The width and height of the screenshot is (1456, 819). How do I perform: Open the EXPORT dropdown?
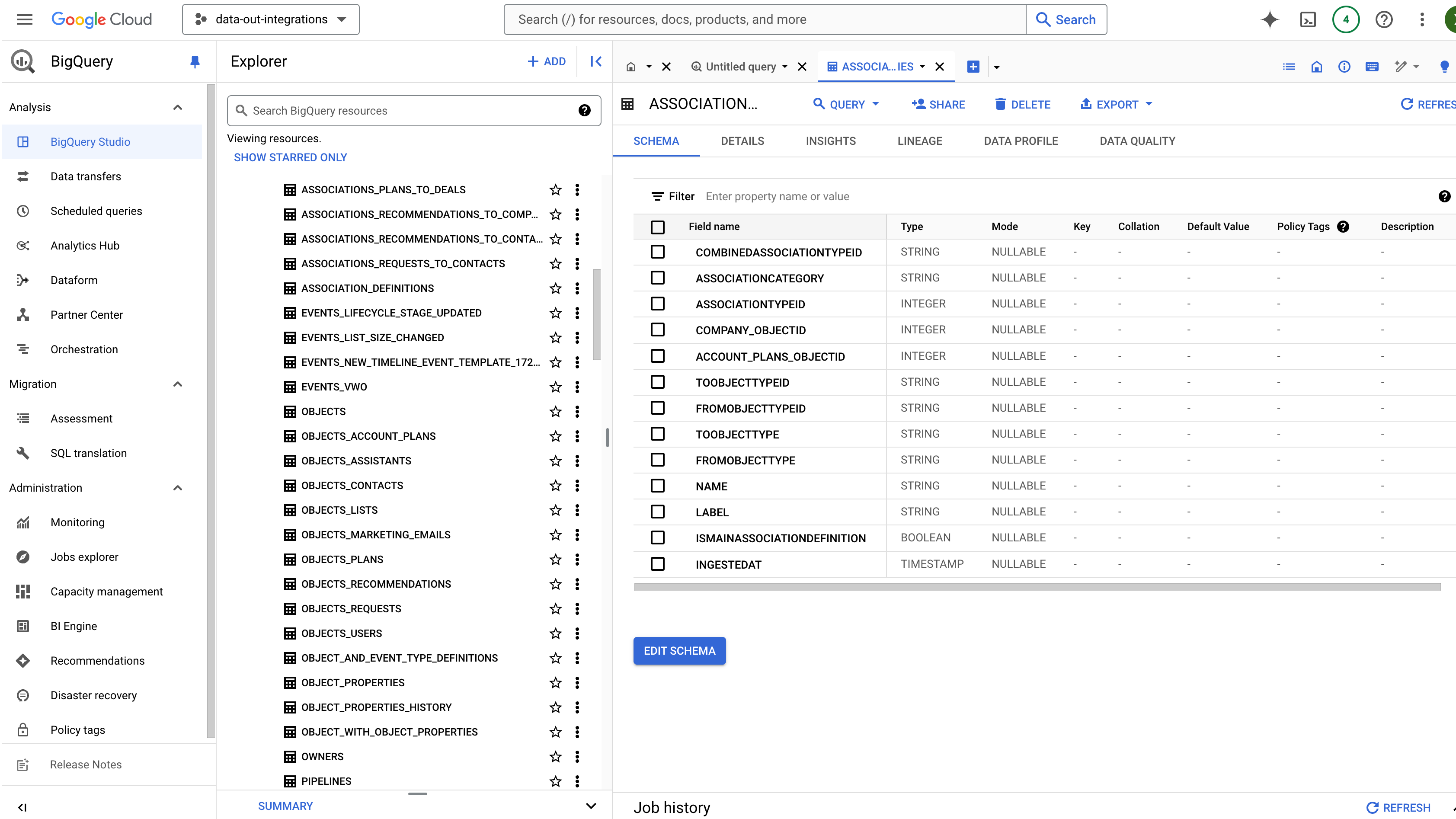(x=1116, y=104)
